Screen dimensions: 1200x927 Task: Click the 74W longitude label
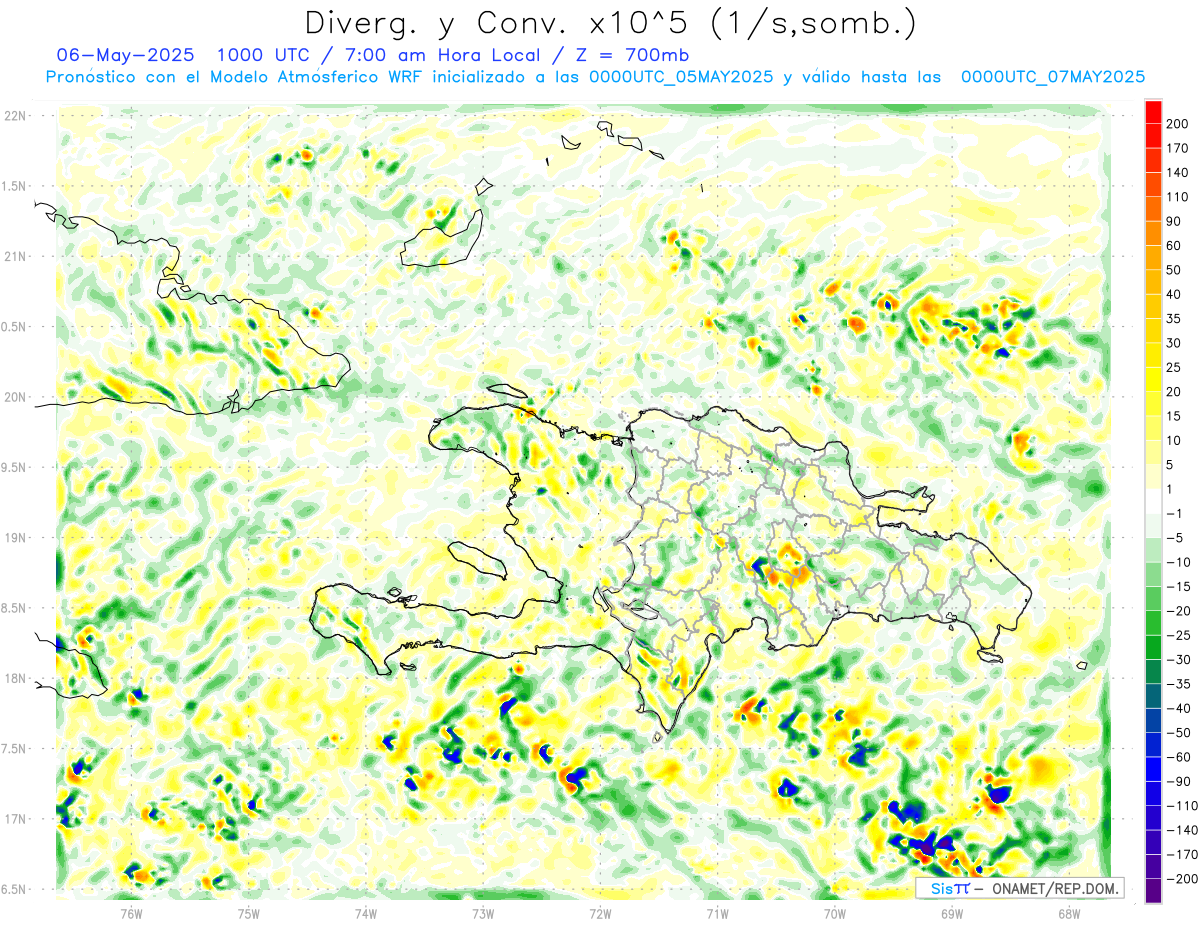click(366, 913)
